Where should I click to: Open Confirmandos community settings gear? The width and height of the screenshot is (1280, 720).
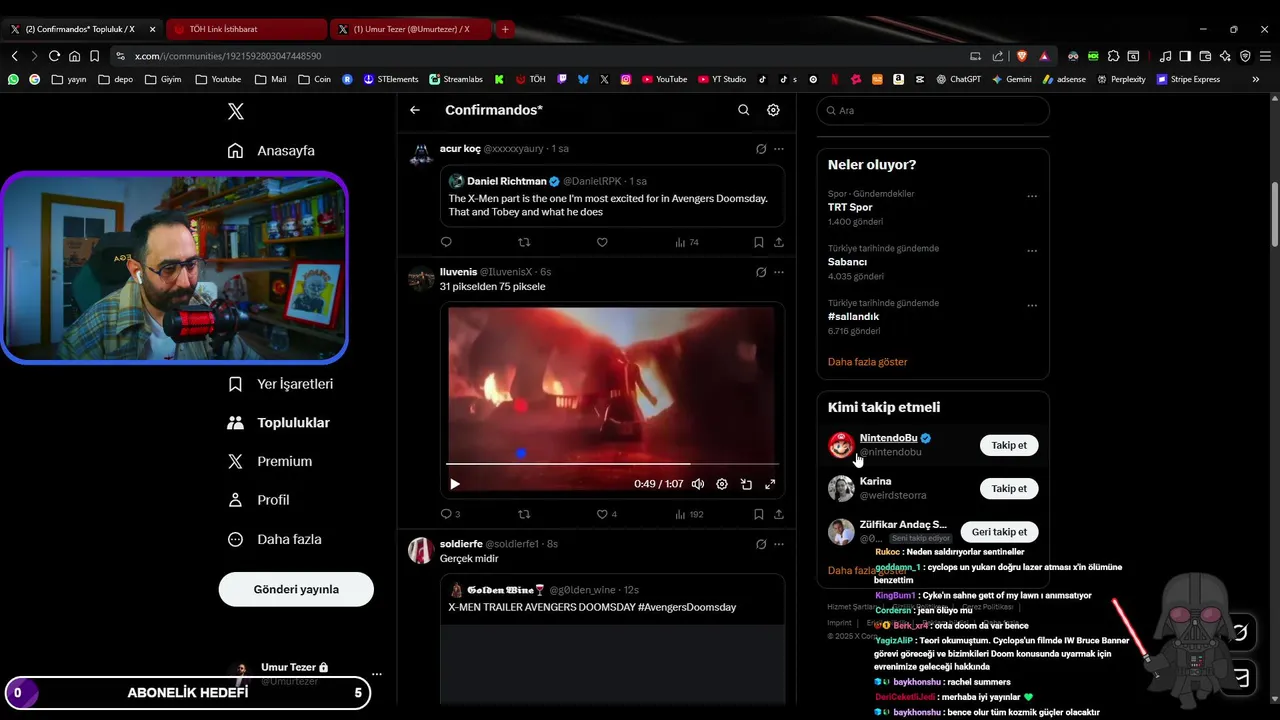pyautogui.click(x=773, y=110)
